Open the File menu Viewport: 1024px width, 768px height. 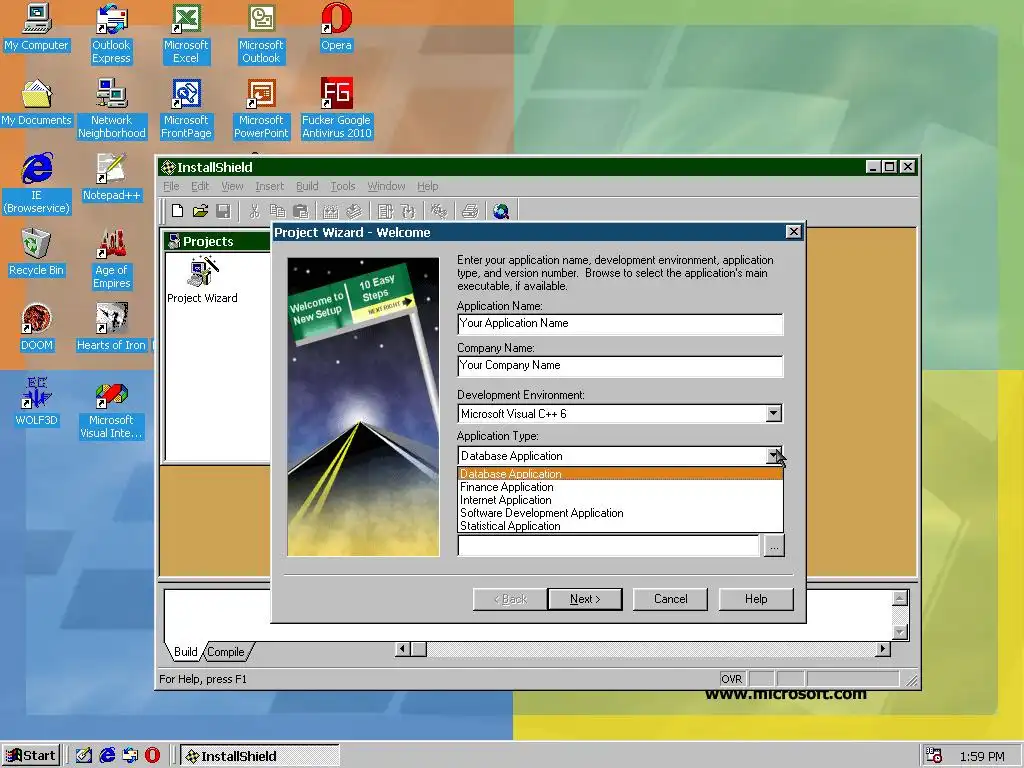click(171, 186)
